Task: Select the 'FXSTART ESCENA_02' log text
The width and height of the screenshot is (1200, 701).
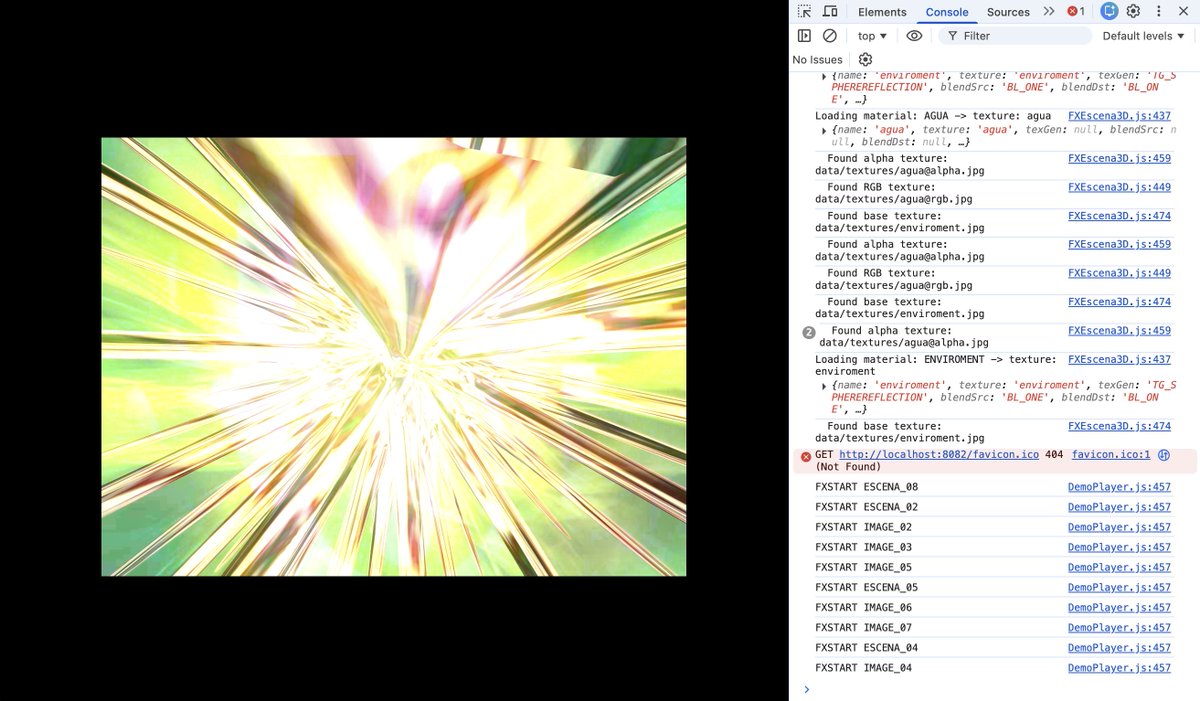Action: (x=866, y=507)
